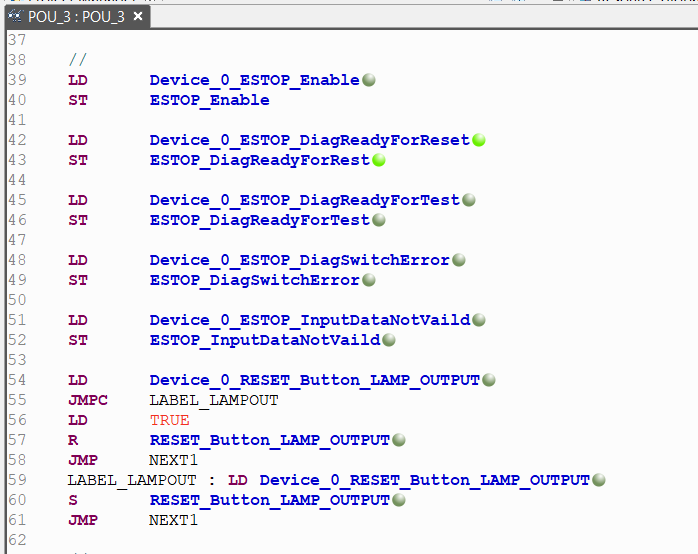This screenshot has height=554, width=698.
Task: Click the POU_3 tab's code editor icon
Action: click(15, 16)
